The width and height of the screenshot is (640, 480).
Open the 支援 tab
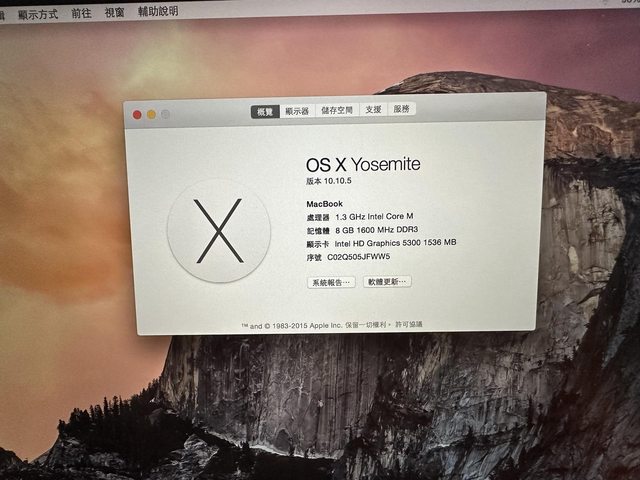pyautogui.click(x=373, y=109)
